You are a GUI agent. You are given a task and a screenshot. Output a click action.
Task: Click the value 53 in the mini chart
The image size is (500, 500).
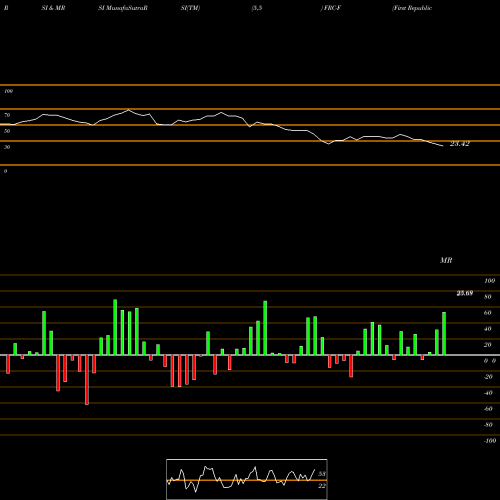click(322, 474)
